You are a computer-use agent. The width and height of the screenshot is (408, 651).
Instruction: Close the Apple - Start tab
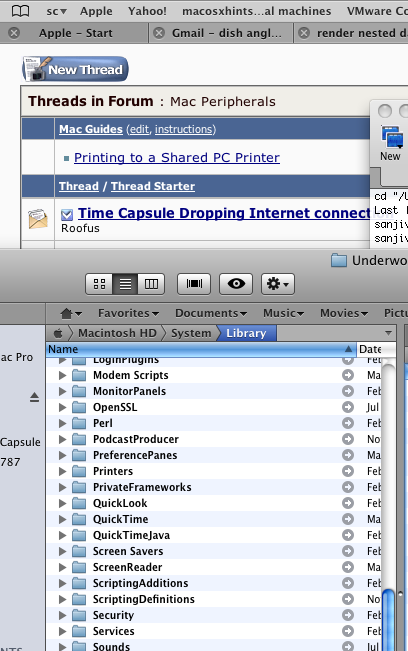pyautogui.click(x=14, y=33)
